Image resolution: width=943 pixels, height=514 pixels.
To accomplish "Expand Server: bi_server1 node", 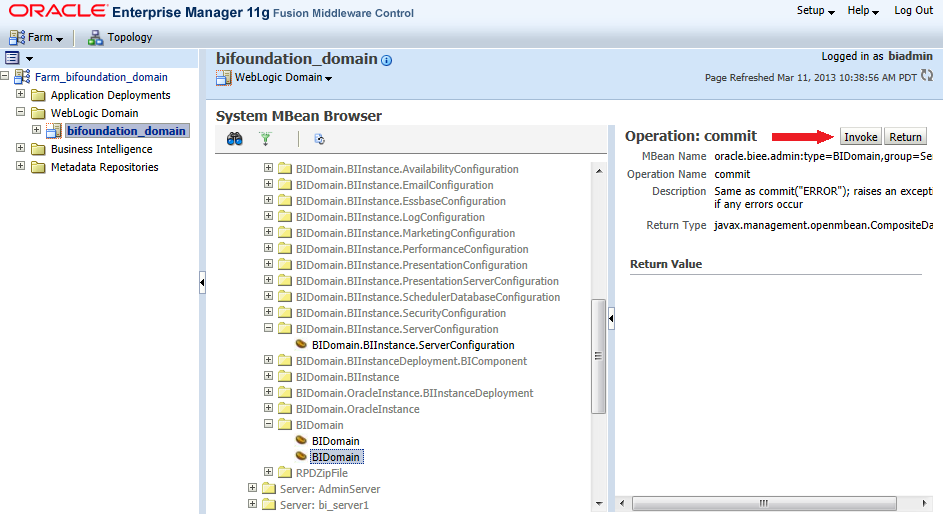I will 253,504.
